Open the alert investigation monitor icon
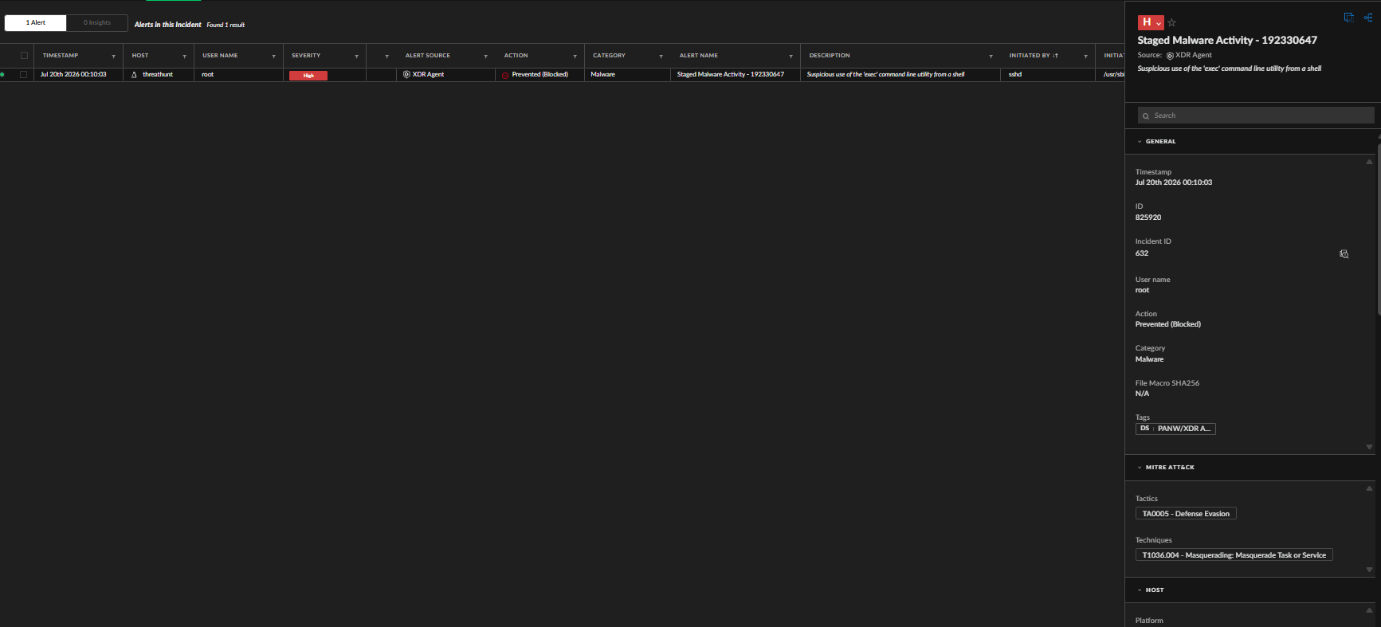This screenshot has height=627, width=1381. point(1349,18)
